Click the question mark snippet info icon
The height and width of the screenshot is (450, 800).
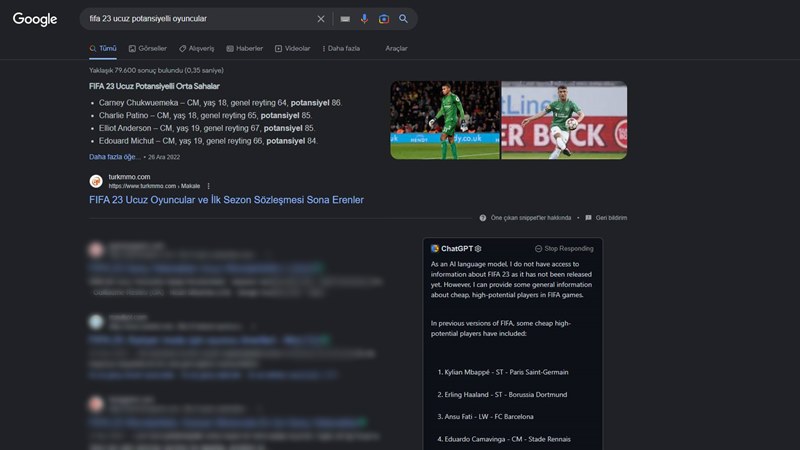(483, 218)
